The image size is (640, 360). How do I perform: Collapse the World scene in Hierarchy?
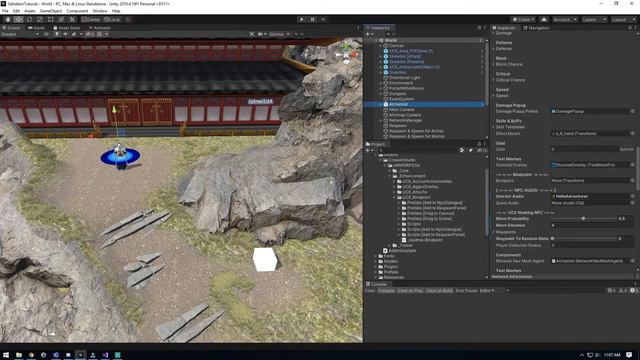pos(376,40)
